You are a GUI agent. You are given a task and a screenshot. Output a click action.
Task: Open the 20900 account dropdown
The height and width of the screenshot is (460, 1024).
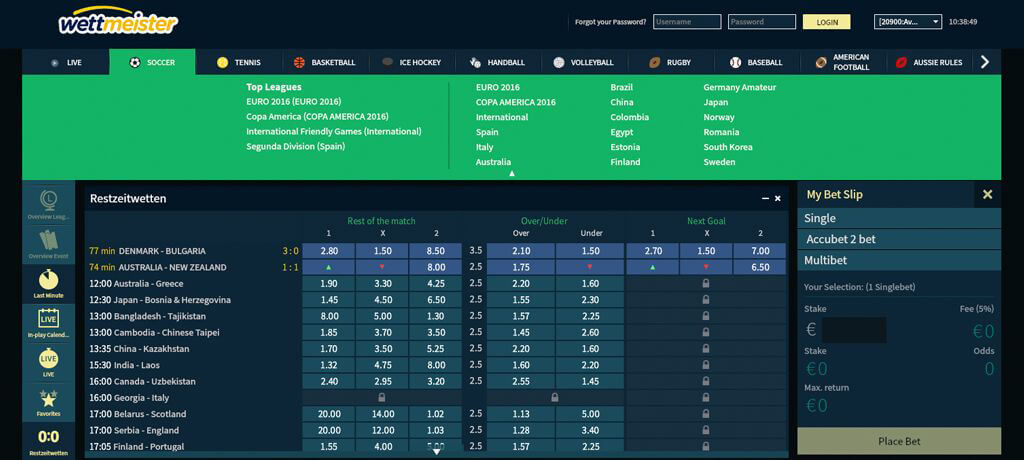908,22
